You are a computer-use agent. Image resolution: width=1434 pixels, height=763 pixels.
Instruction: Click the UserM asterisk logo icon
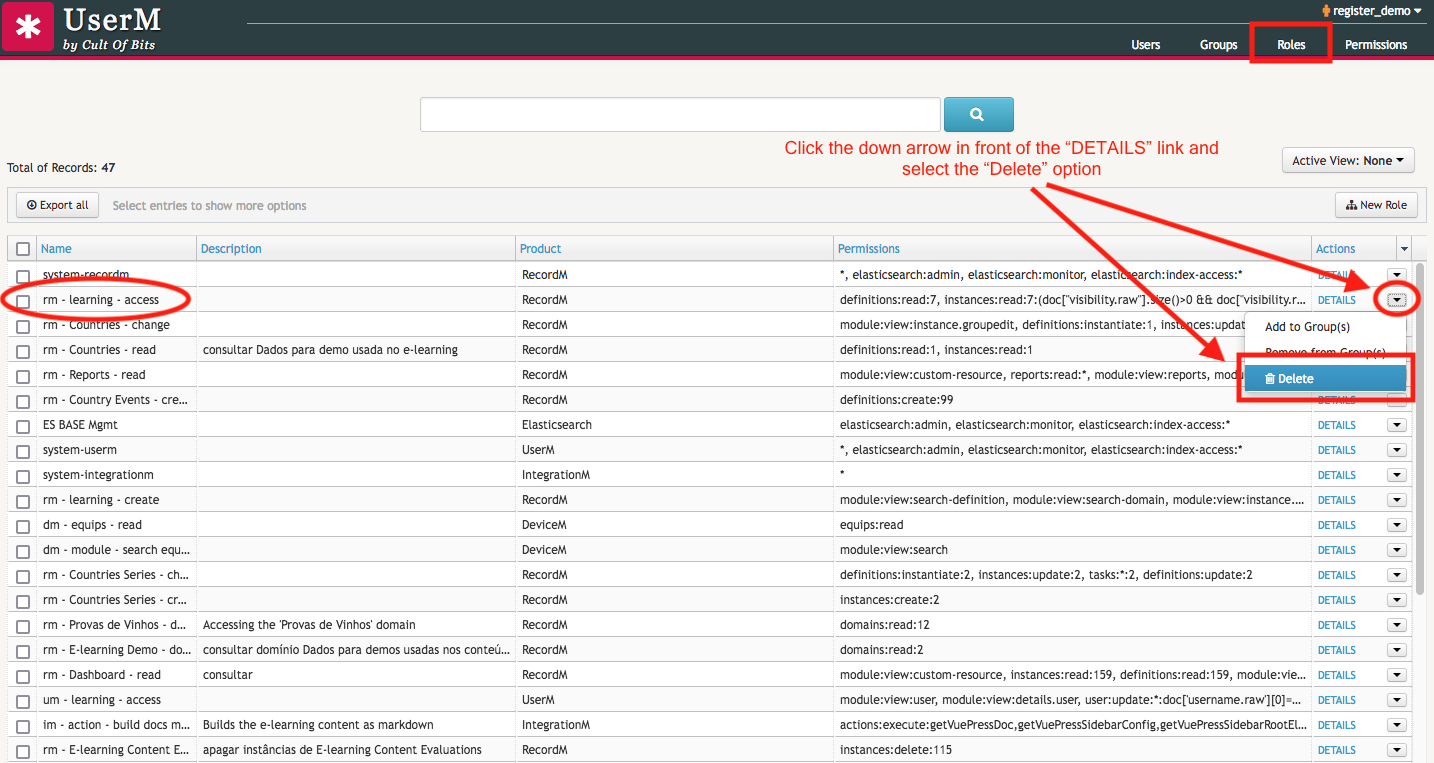pyautogui.click(x=27, y=27)
